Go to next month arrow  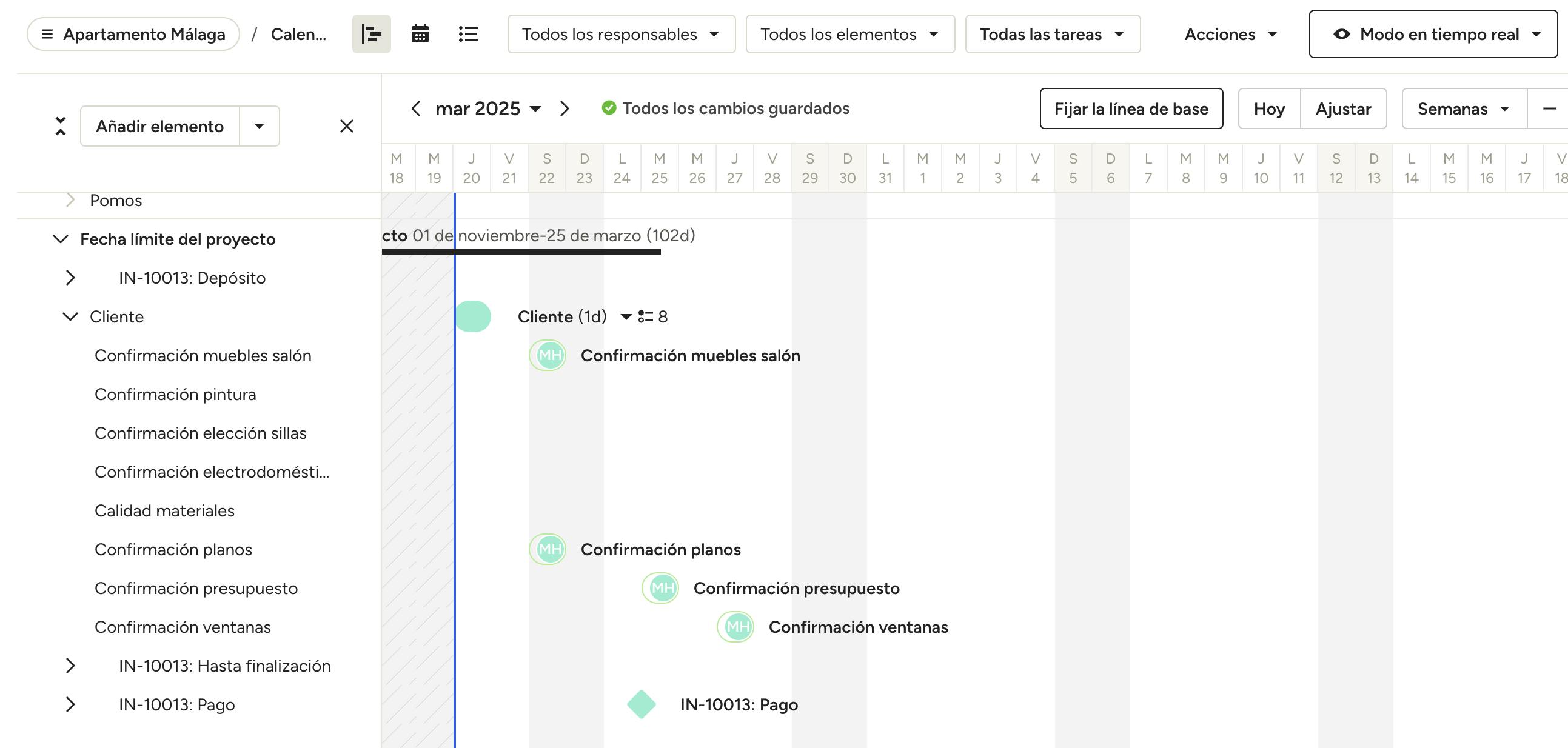pos(565,109)
